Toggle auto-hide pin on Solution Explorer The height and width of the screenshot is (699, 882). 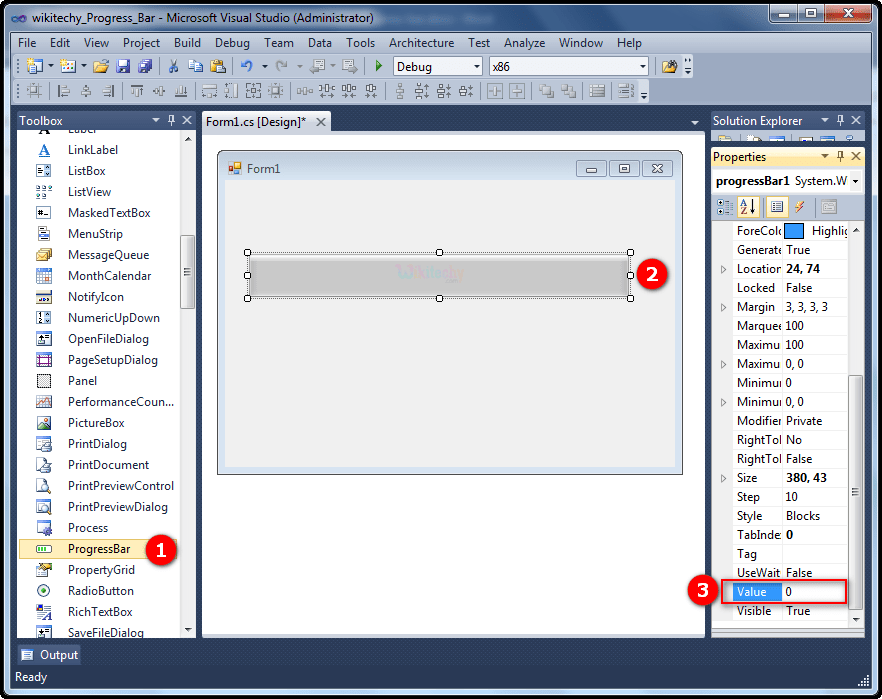[841, 120]
